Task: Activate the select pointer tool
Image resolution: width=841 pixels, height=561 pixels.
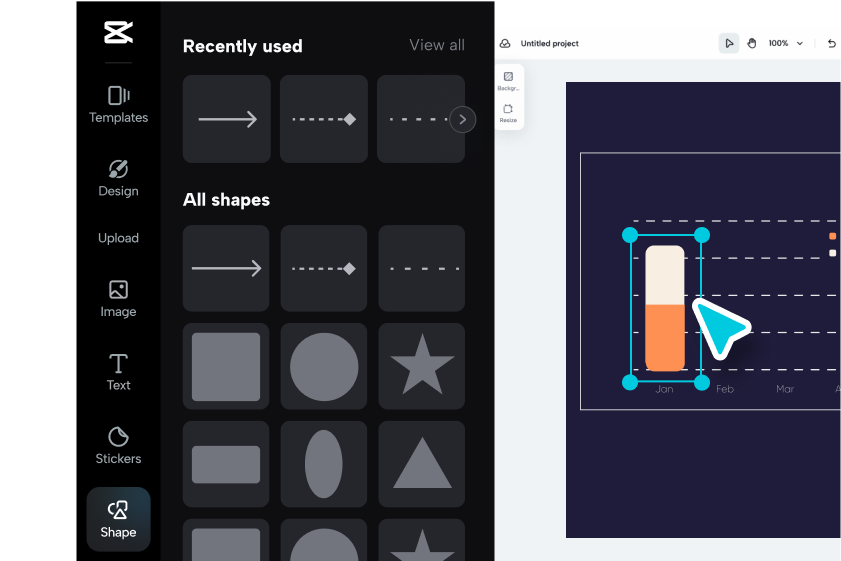Action: pyautogui.click(x=729, y=43)
